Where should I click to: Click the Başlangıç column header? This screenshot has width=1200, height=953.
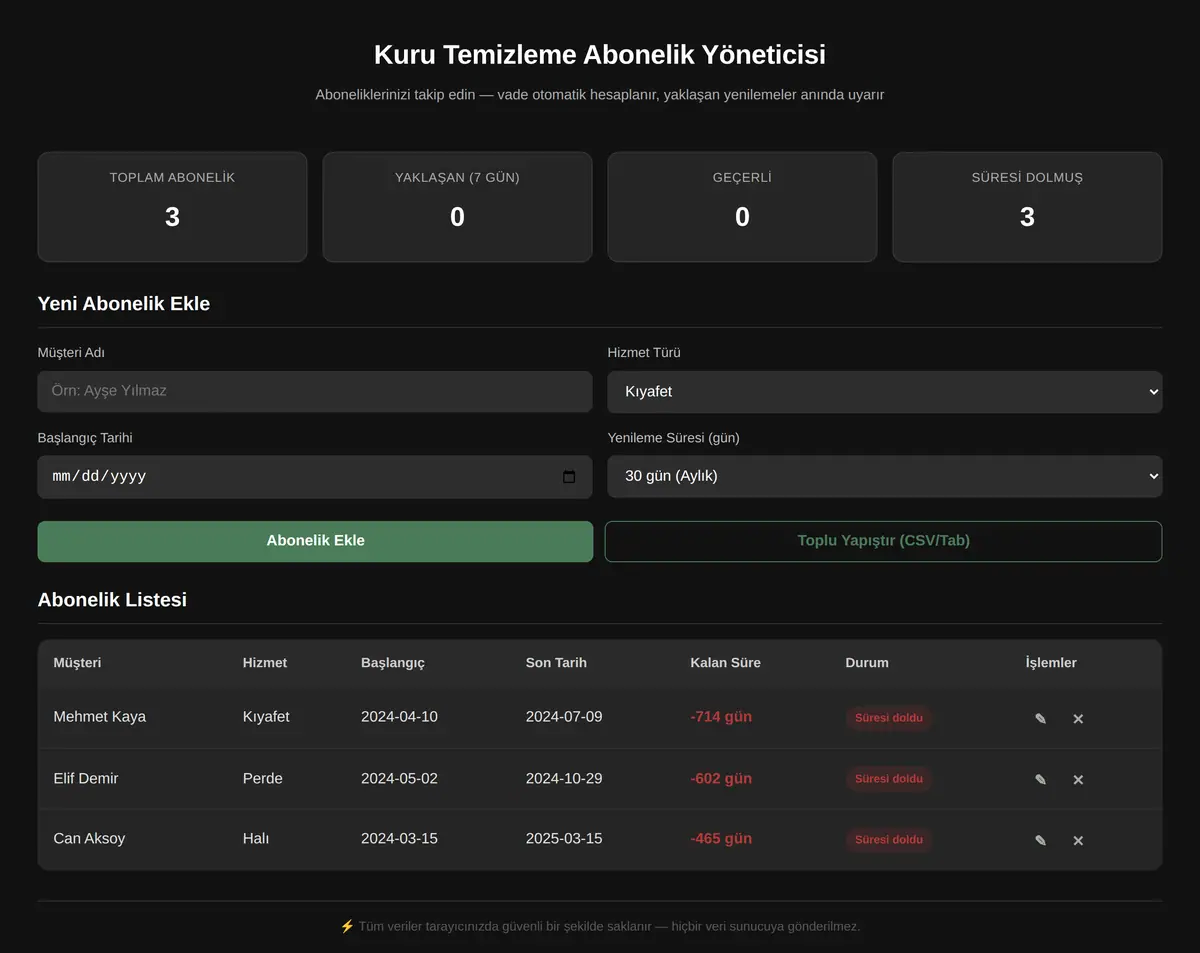tap(393, 663)
